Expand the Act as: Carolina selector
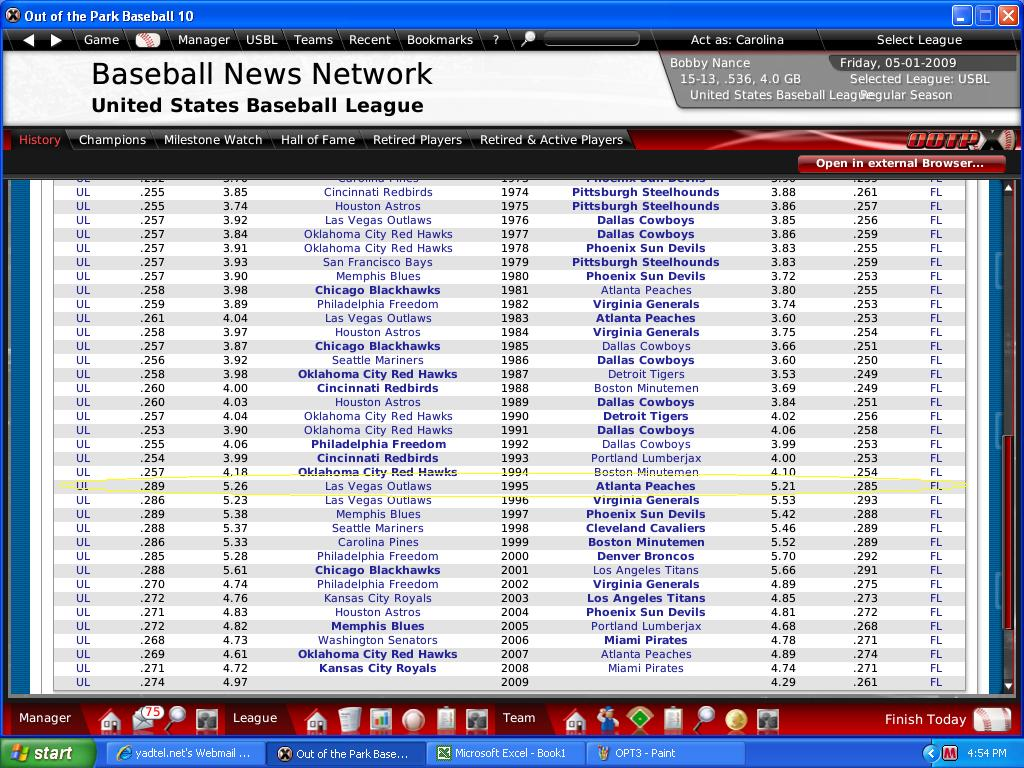Viewport: 1024px width, 768px height. click(x=737, y=40)
